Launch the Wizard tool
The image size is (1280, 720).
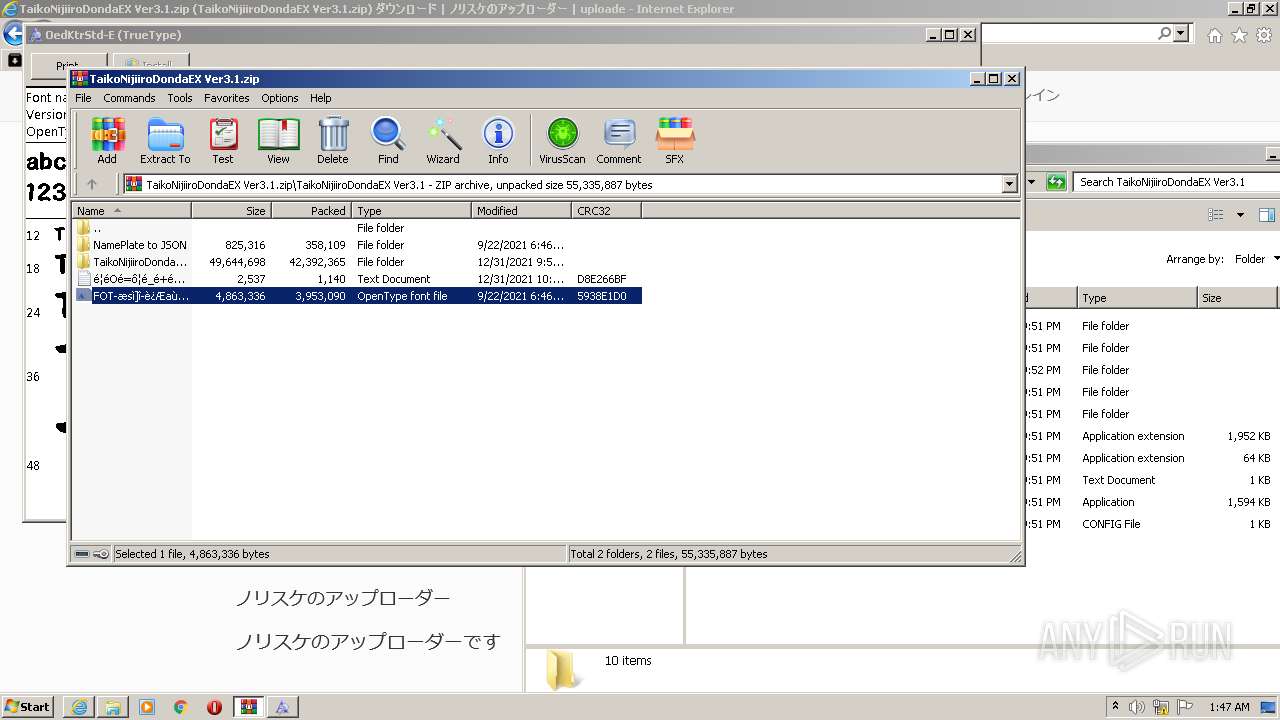pyautogui.click(x=443, y=141)
